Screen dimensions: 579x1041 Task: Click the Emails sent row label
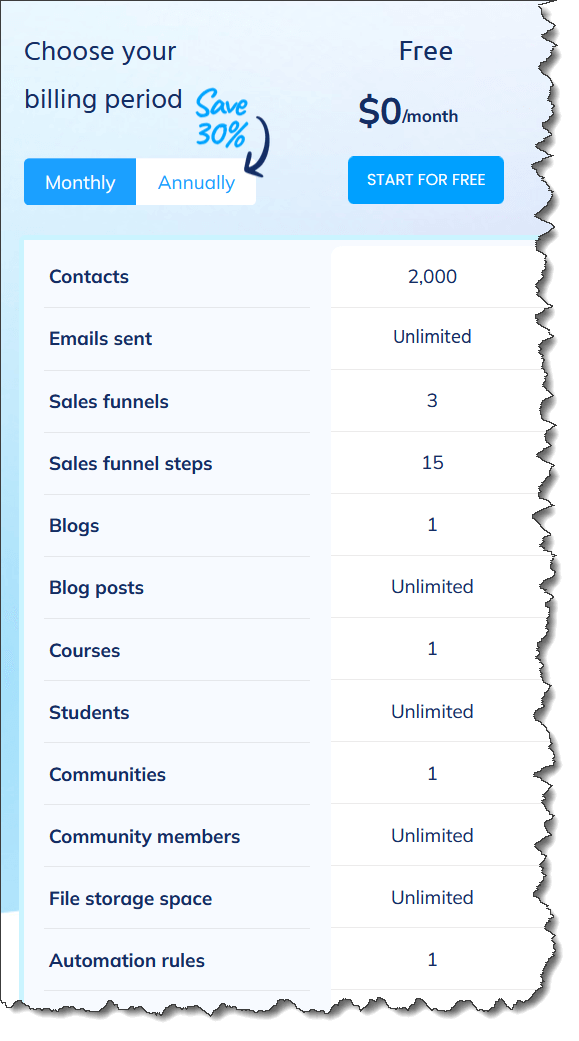point(100,339)
